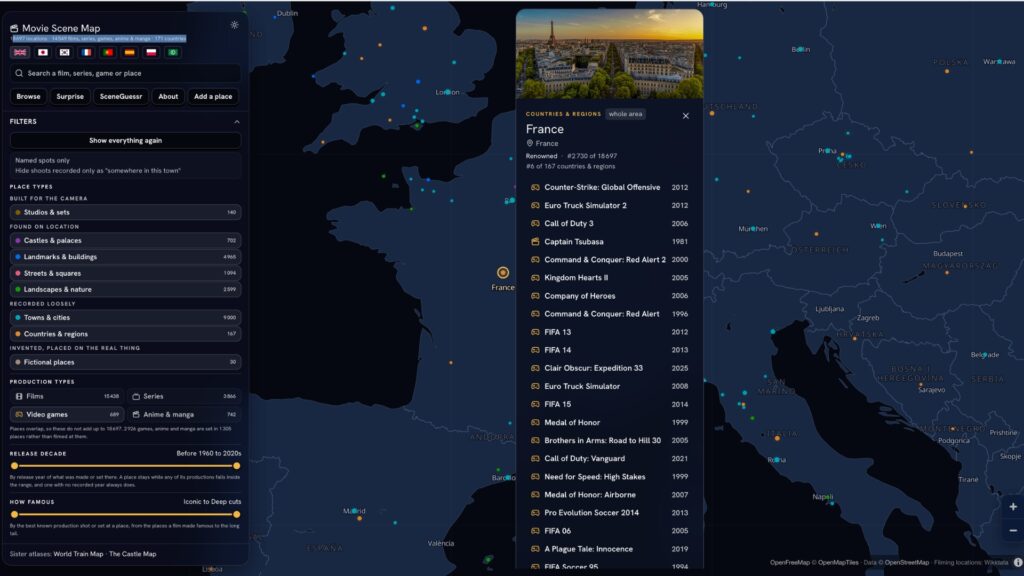The image size is (1024, 576).
Task: Toggle the Fictional places filter
Action: pos(125,362)
